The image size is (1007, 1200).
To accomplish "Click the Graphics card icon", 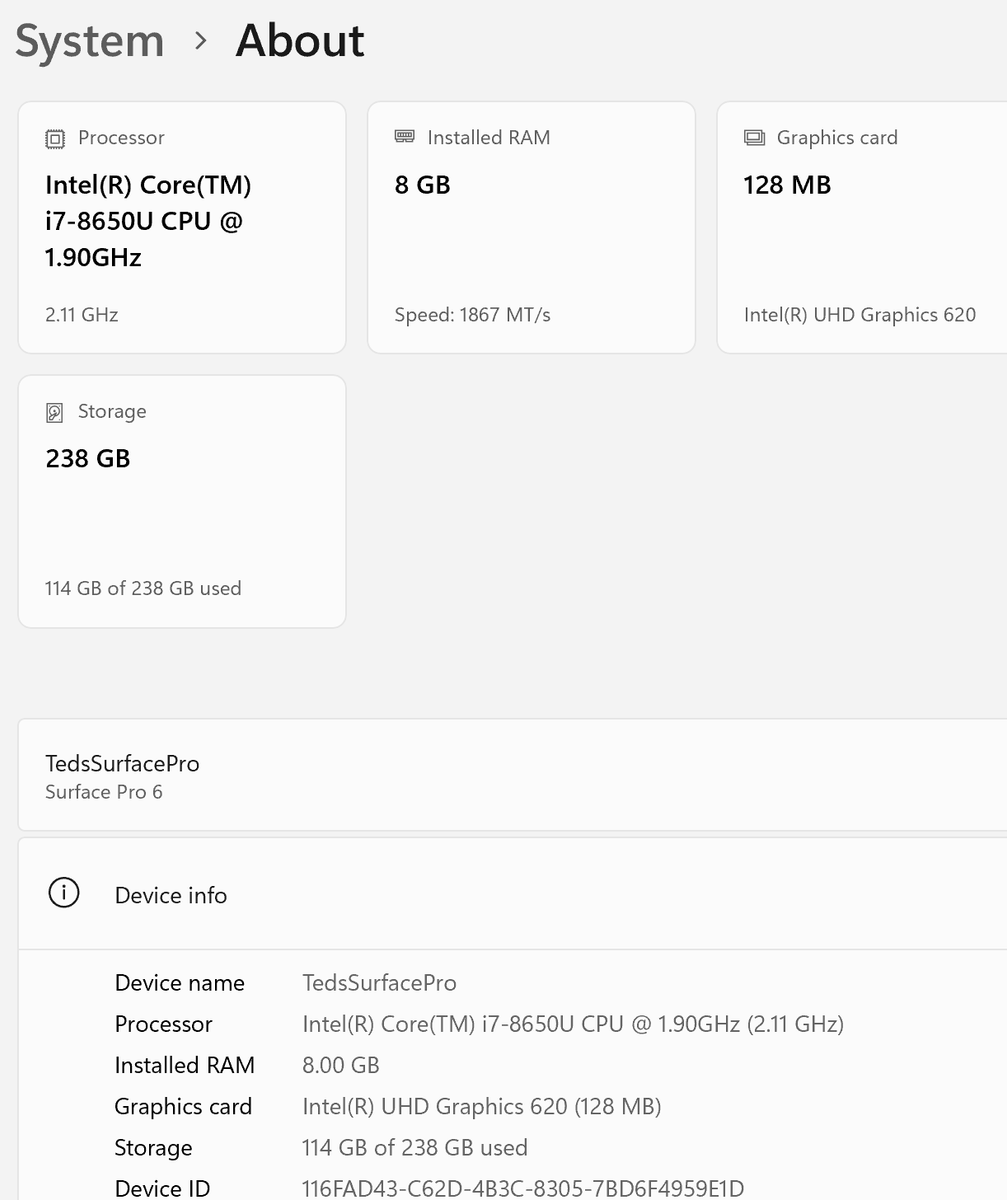I will 754,137.
